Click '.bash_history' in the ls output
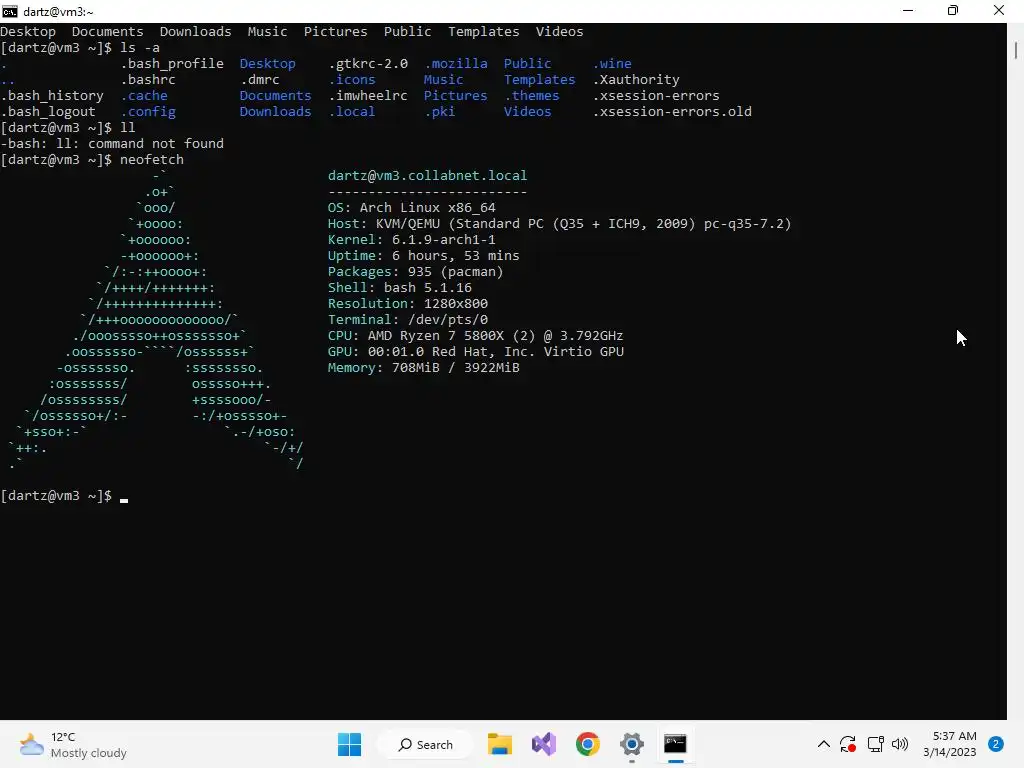 52,95
